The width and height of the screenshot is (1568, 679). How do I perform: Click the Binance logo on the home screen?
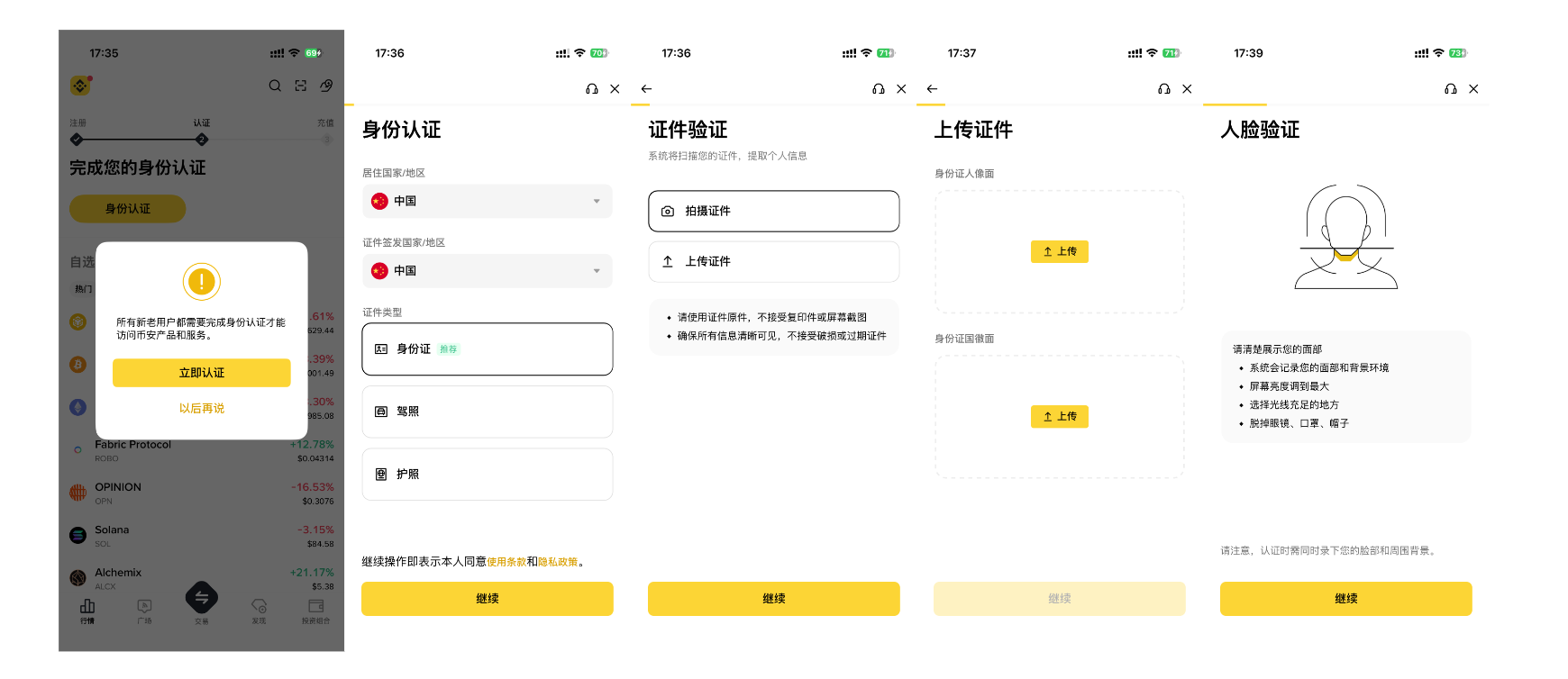(80, 86)
